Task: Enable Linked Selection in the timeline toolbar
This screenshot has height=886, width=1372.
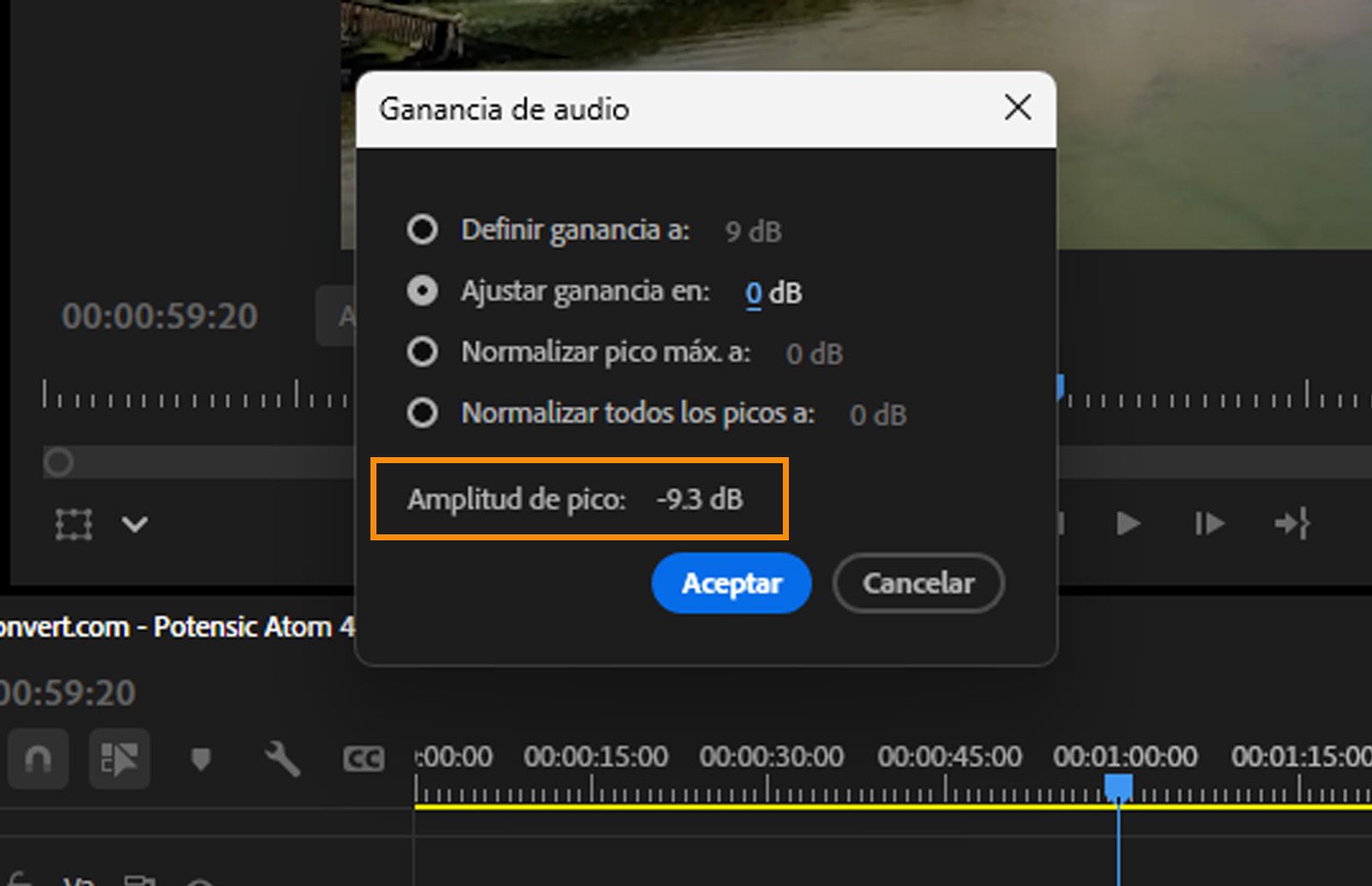Action: pos(119,758)
